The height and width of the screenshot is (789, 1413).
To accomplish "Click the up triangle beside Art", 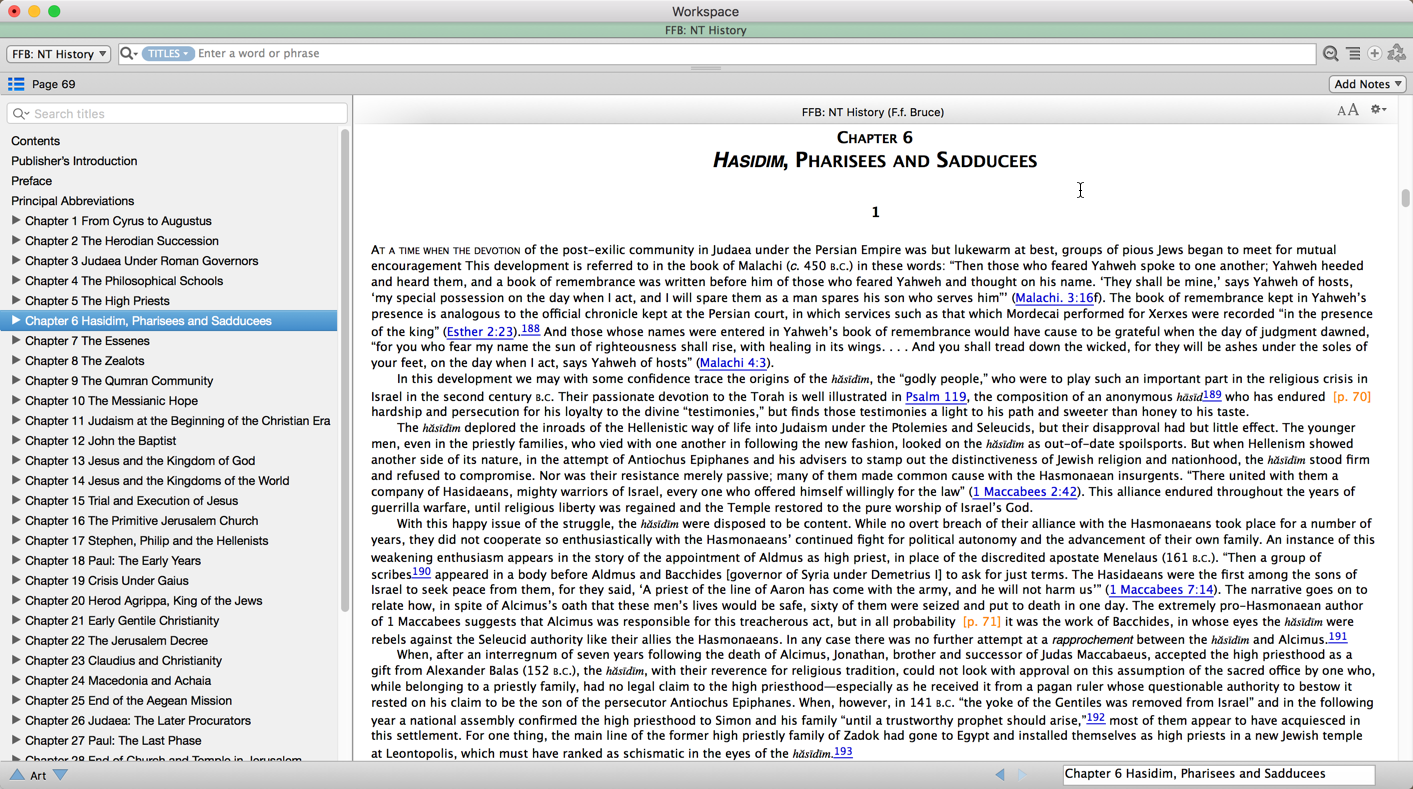I will tap(17, 775).
